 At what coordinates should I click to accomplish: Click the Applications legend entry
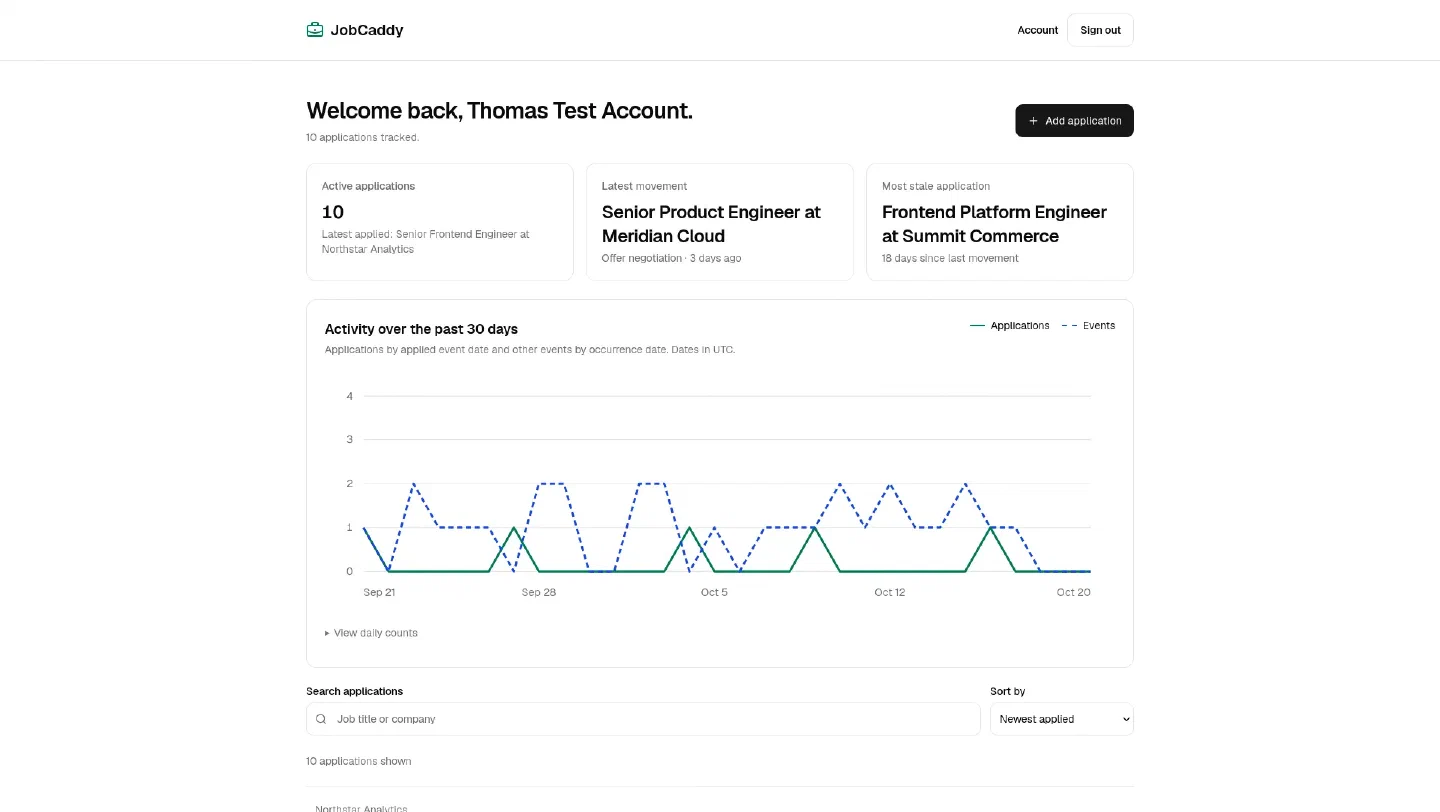(1010, 325)
